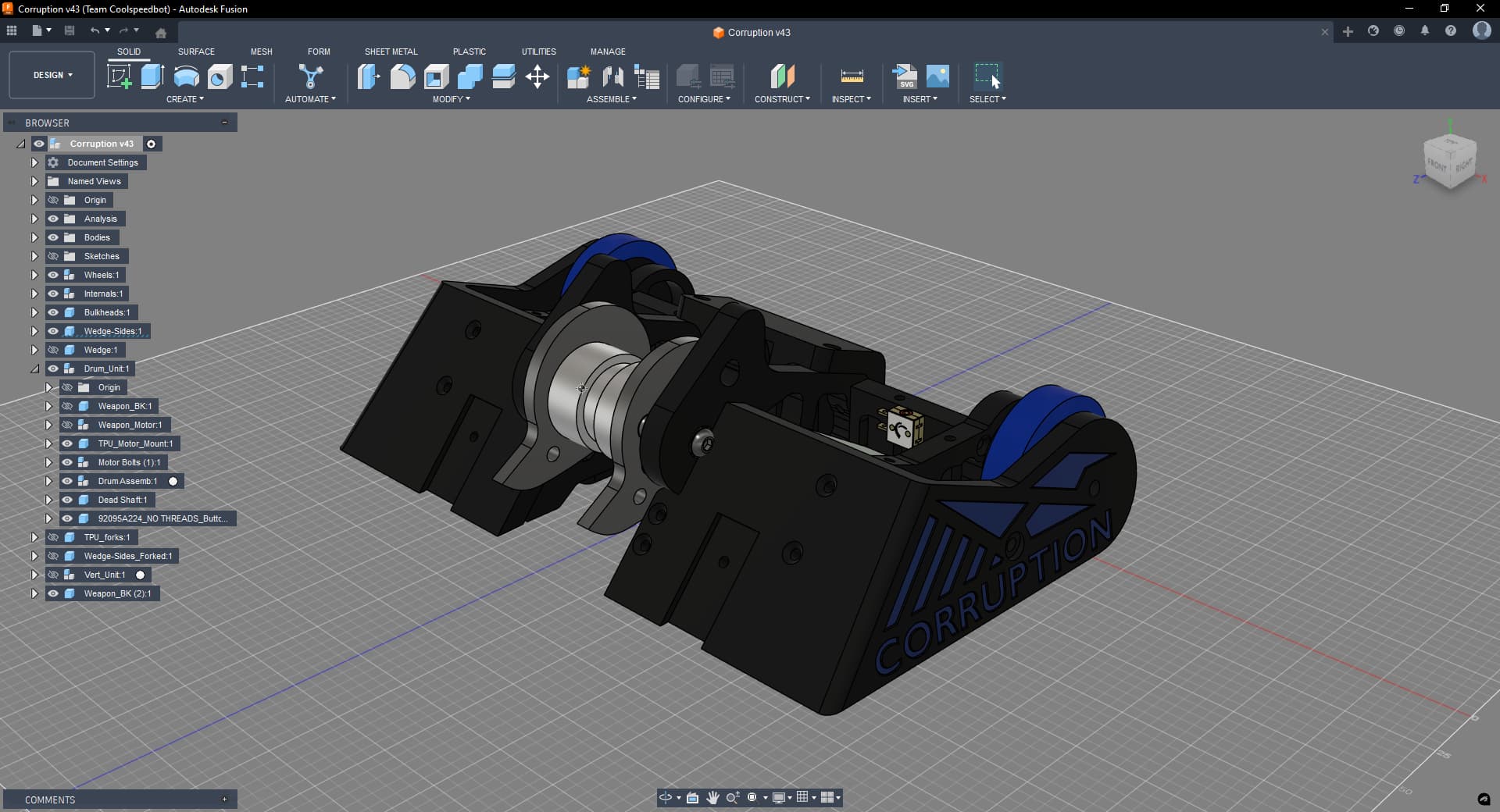Expand the Named Views node

(x=34, y=181)
